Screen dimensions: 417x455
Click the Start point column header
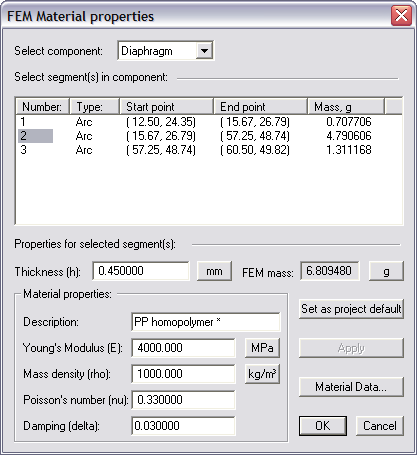[x=166, y=107]
